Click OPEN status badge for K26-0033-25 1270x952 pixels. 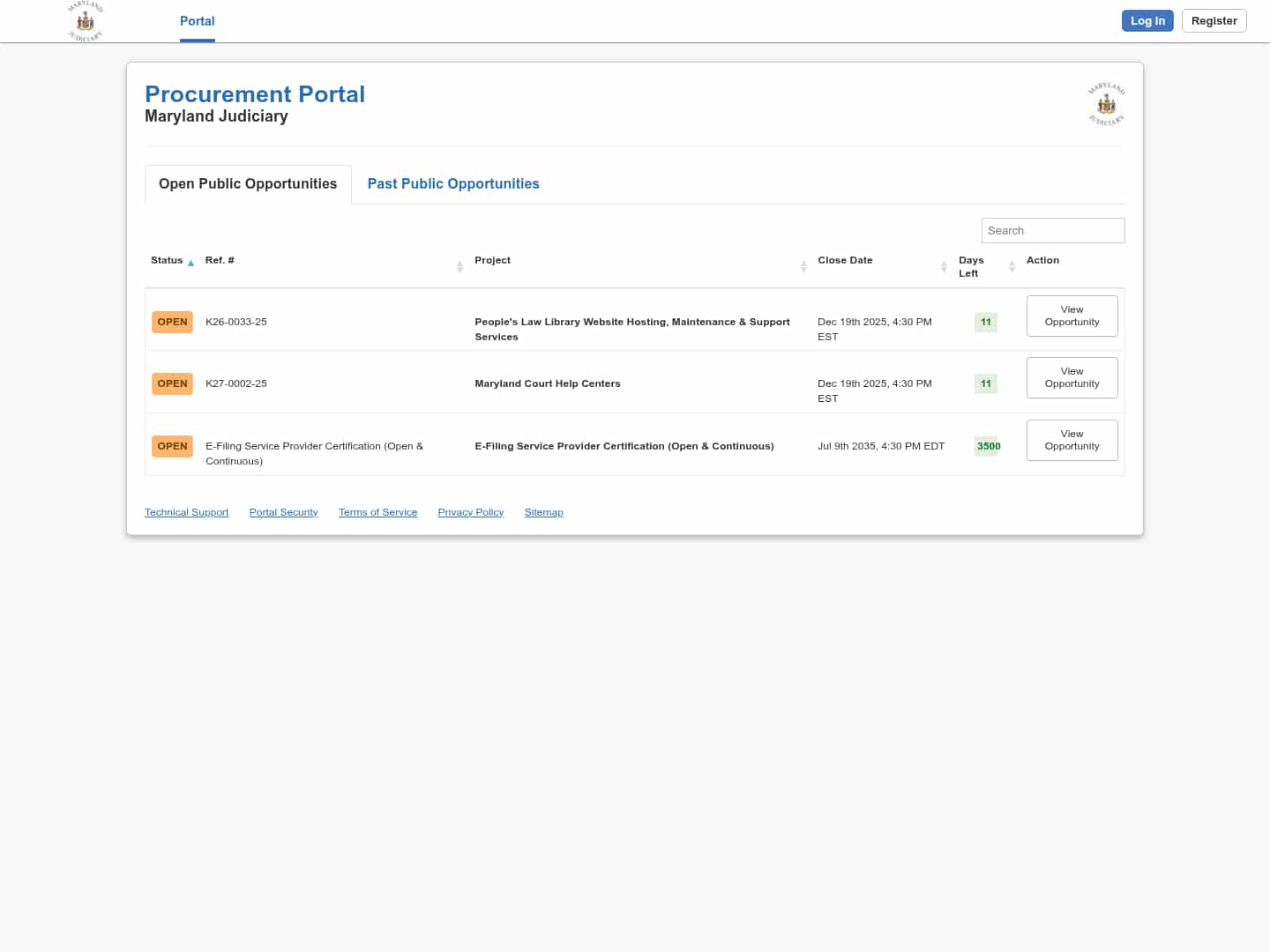(172, 322)
